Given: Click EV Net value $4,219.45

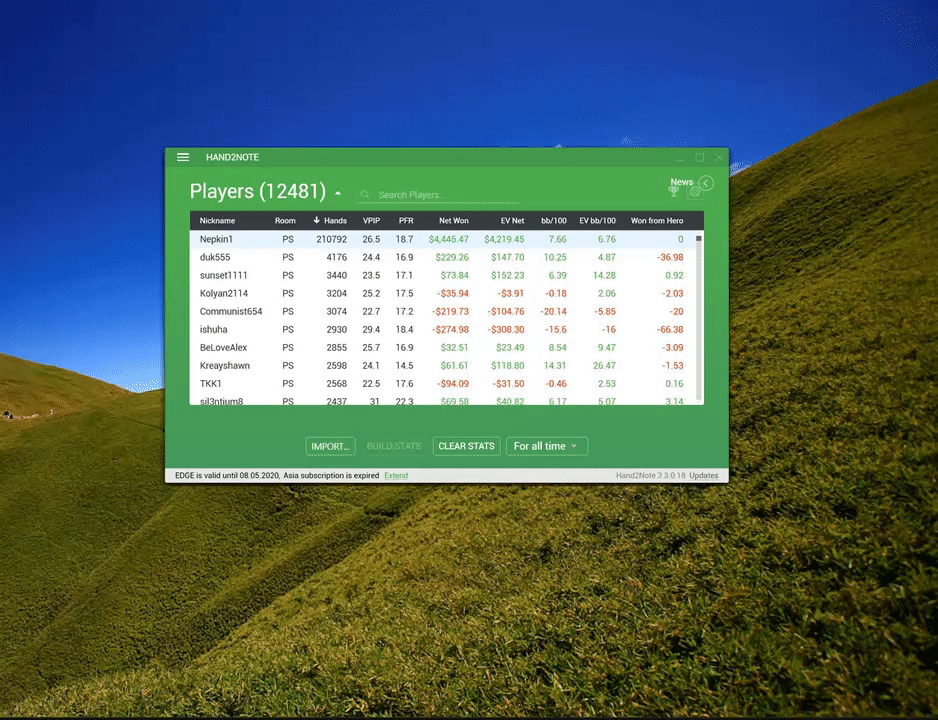Looking at the screenshot, I should pyautogui.click(x=504, y=239).
